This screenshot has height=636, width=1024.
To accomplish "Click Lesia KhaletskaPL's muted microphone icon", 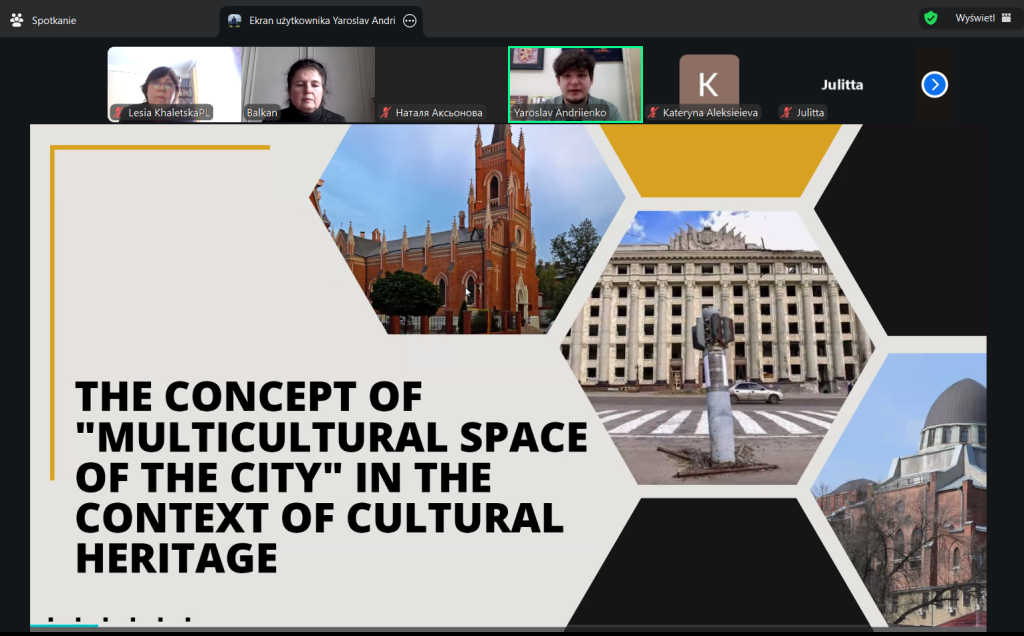I will point(118,113).
